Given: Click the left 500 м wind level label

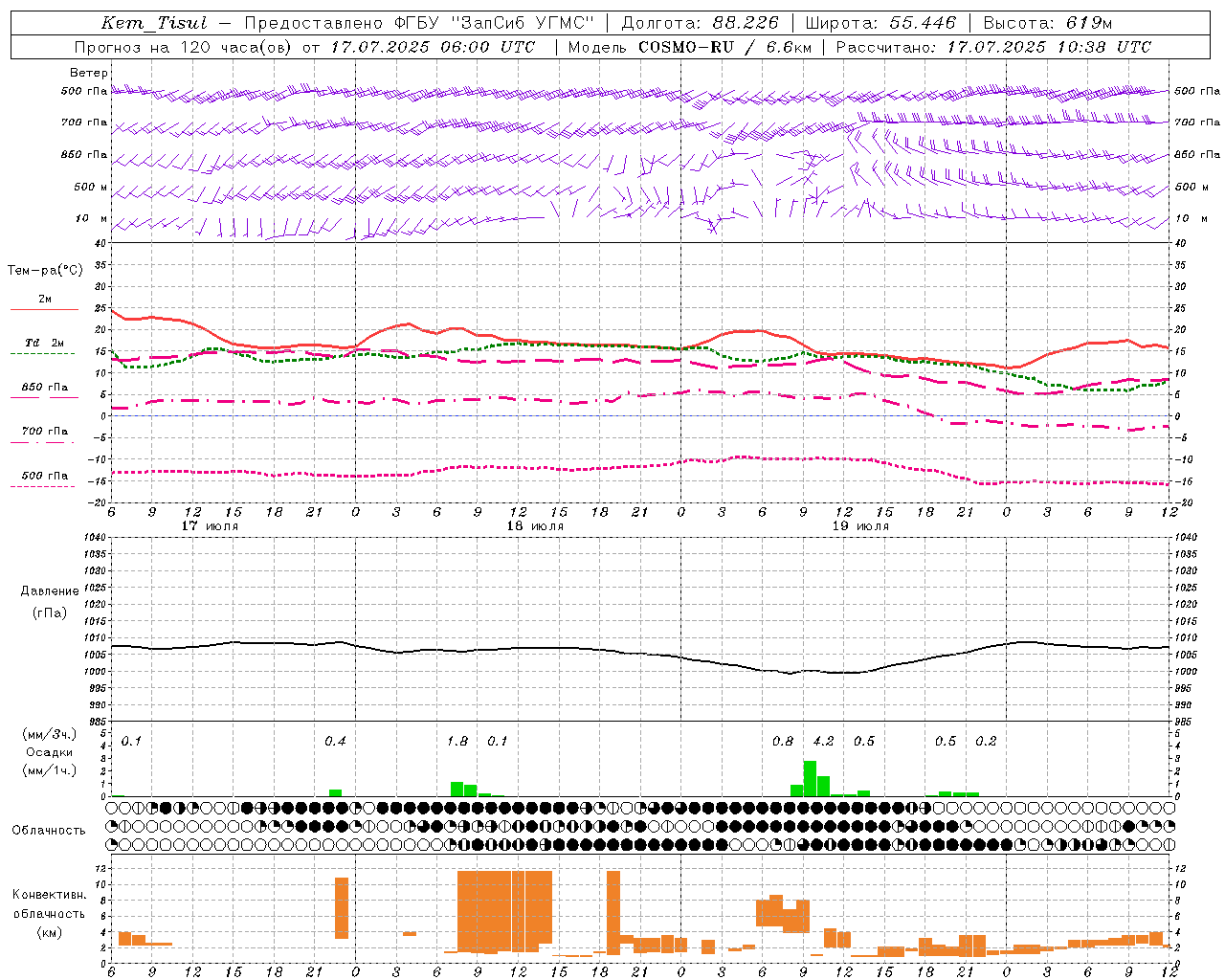Looking at the screenshot, I should pos(91,187).
